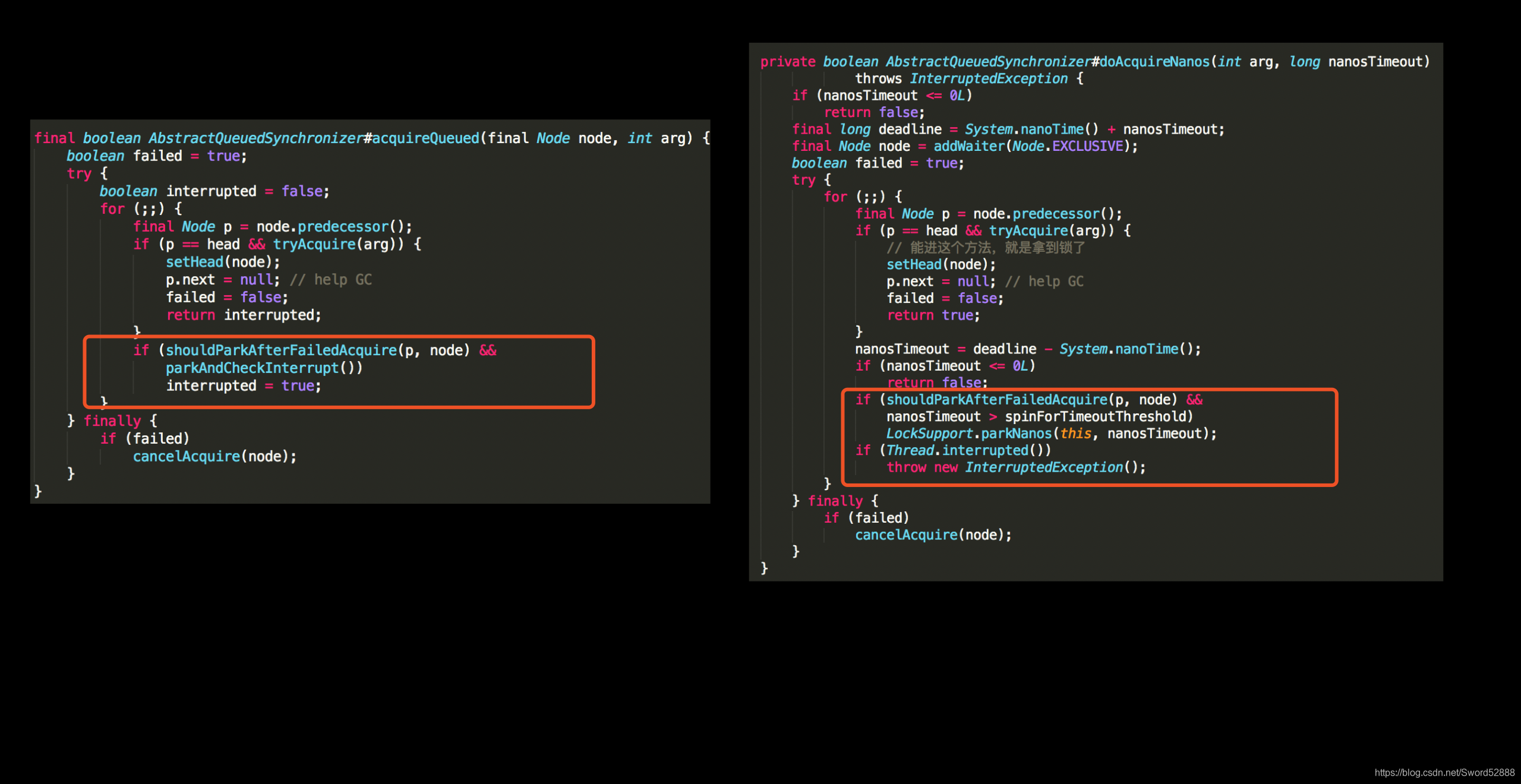Click 'throws InterruptedException' clause
Viewport: 1521px width, 784px height.
[961, 78]
